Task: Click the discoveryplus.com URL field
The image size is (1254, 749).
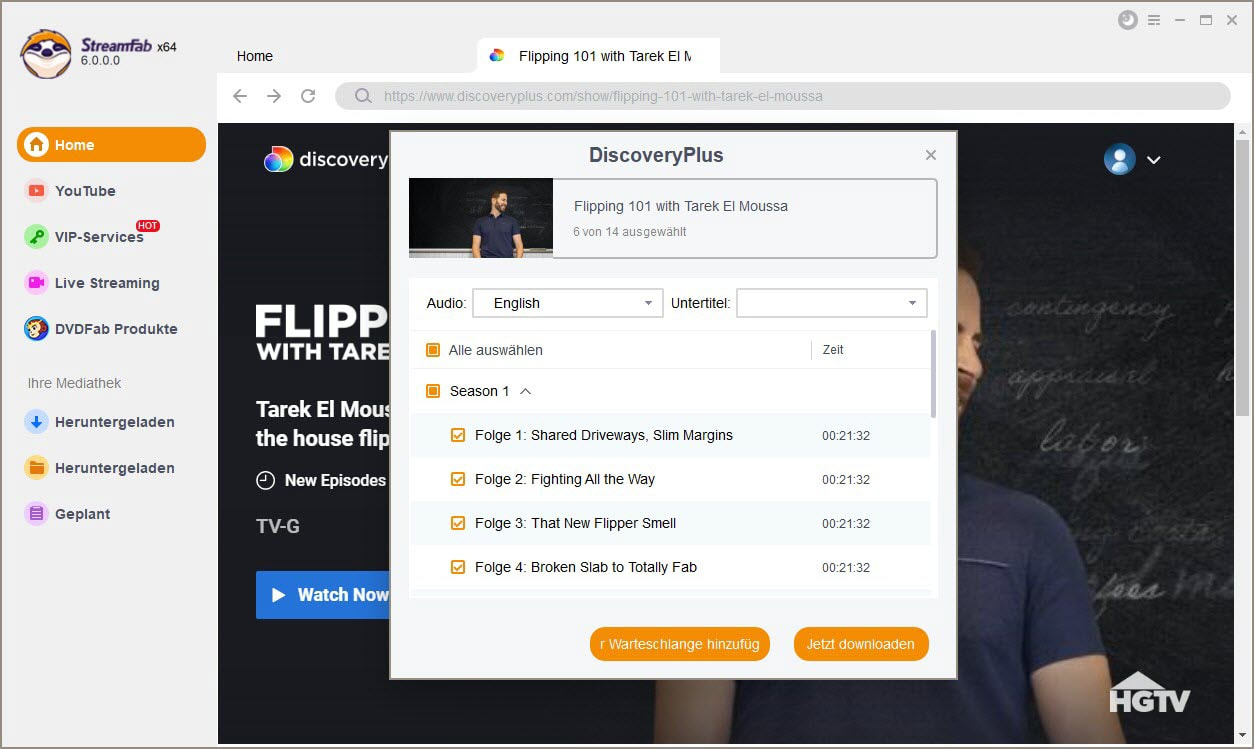Action: coord(783,96)
